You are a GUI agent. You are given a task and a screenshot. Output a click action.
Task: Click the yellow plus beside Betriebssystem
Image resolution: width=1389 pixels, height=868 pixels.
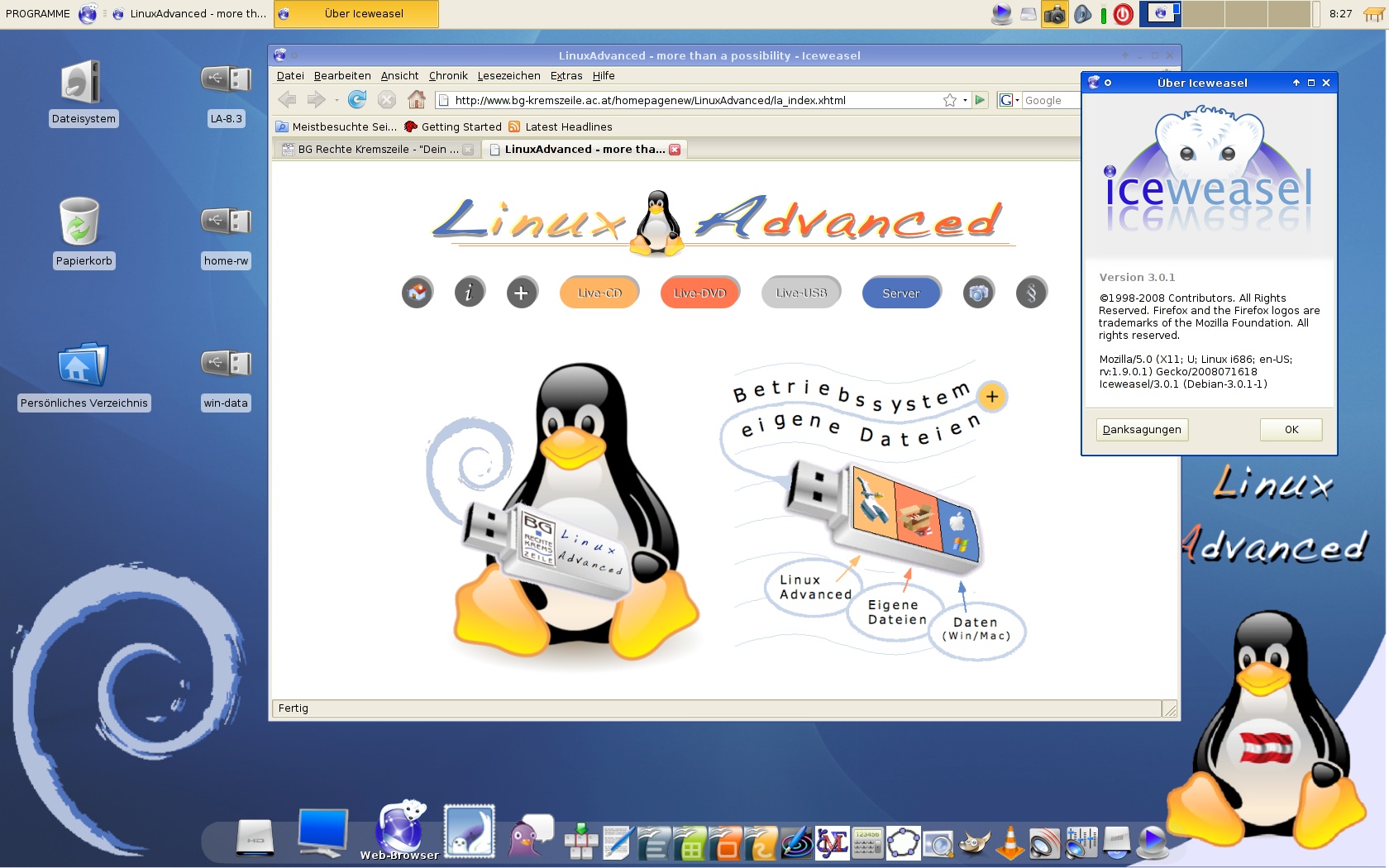point(992,397)
